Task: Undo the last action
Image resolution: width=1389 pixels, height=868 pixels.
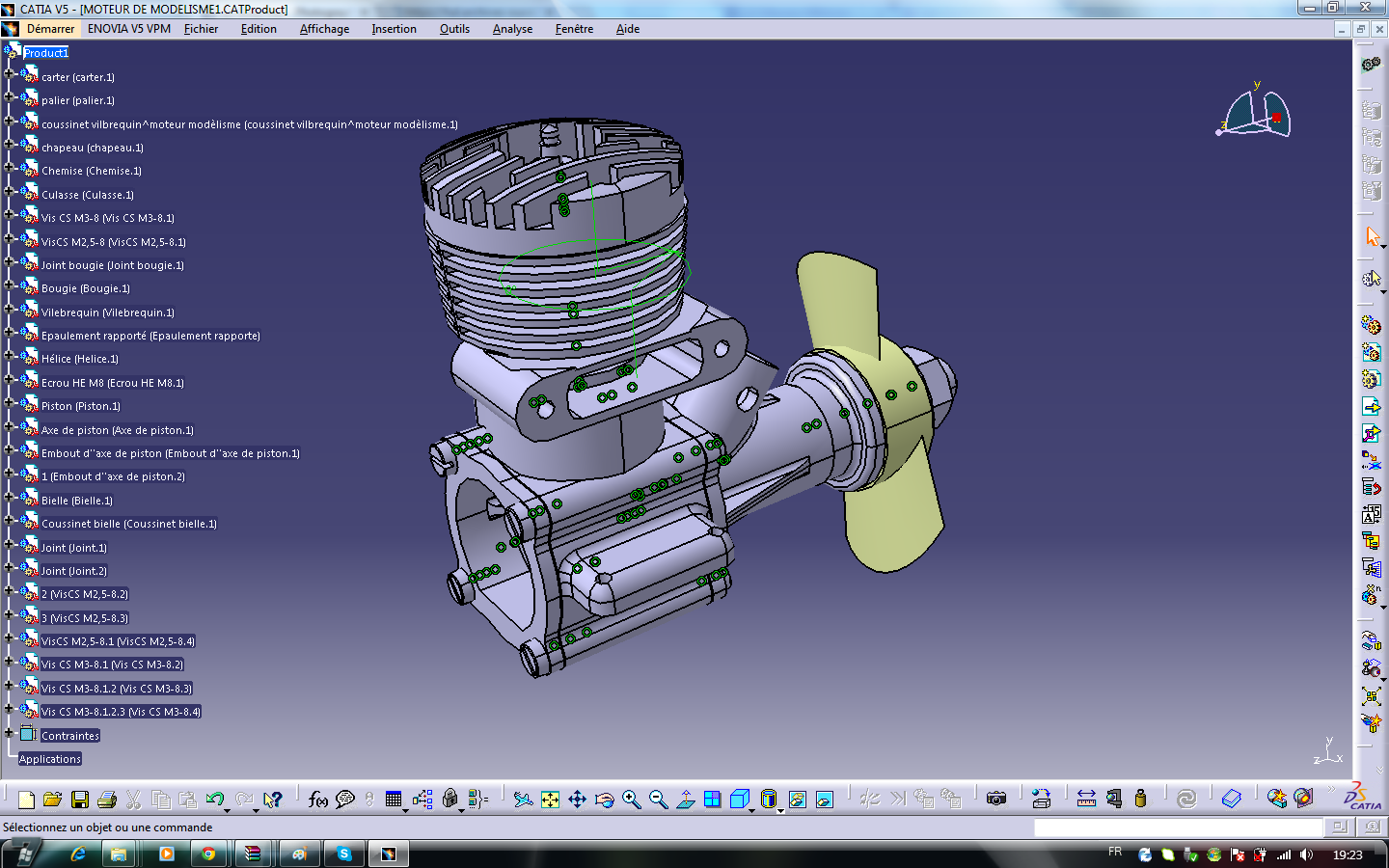Action: coord(214,800)
